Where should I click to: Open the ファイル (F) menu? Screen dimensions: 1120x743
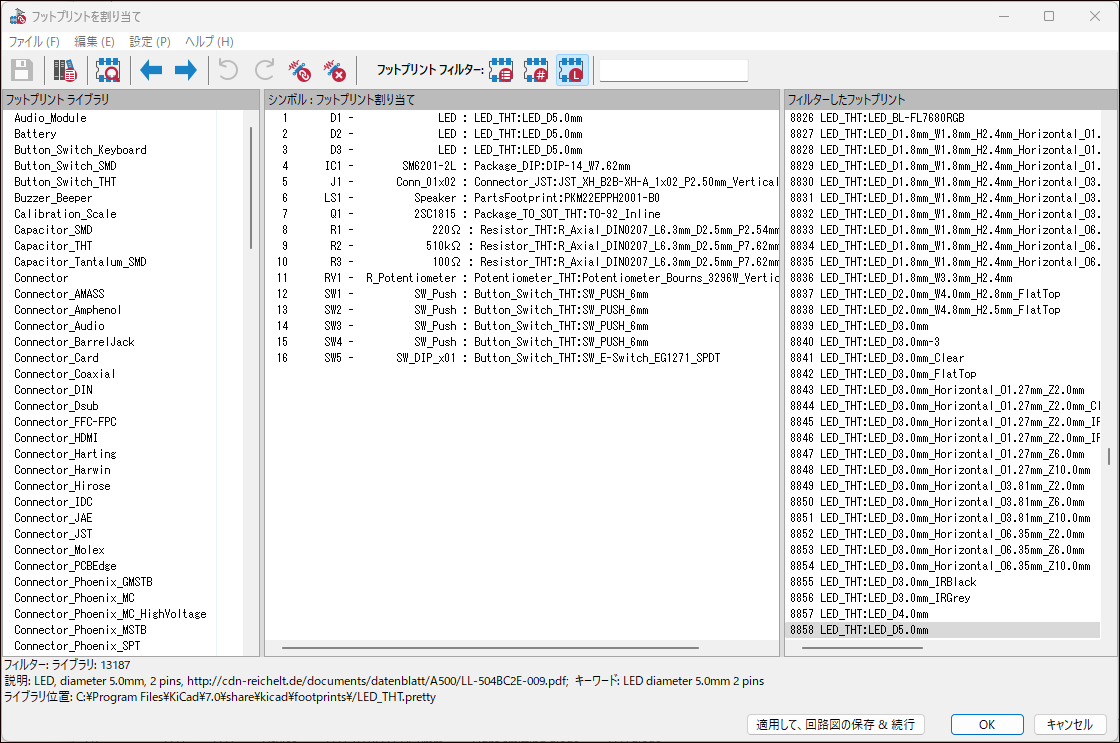[x=34, y=41]
